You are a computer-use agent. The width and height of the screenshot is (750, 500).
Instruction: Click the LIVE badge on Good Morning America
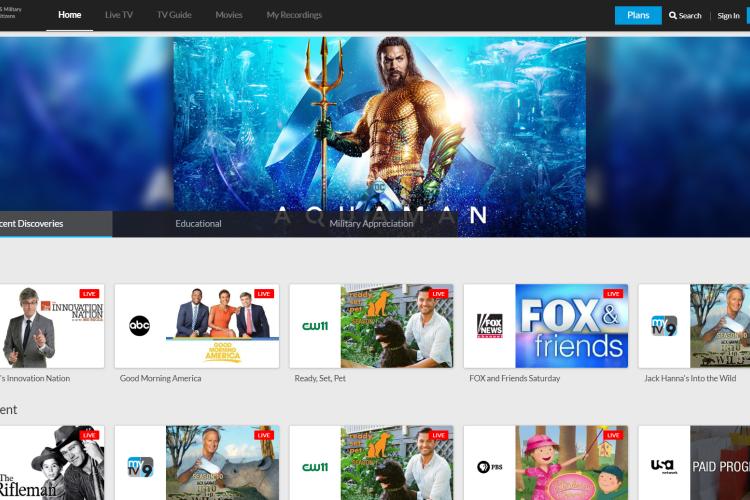(264, 294)
